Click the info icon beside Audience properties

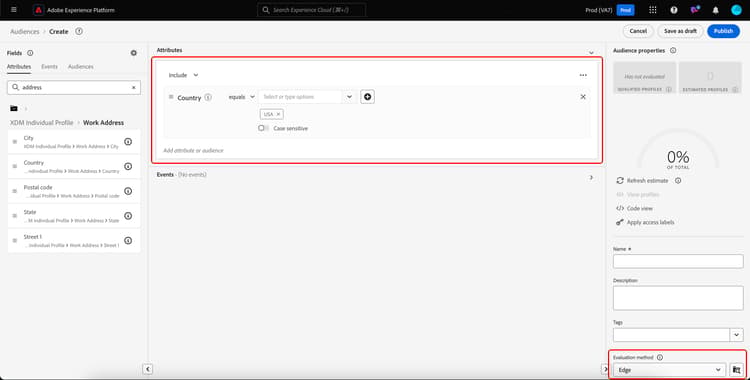(x=673, y=50)
